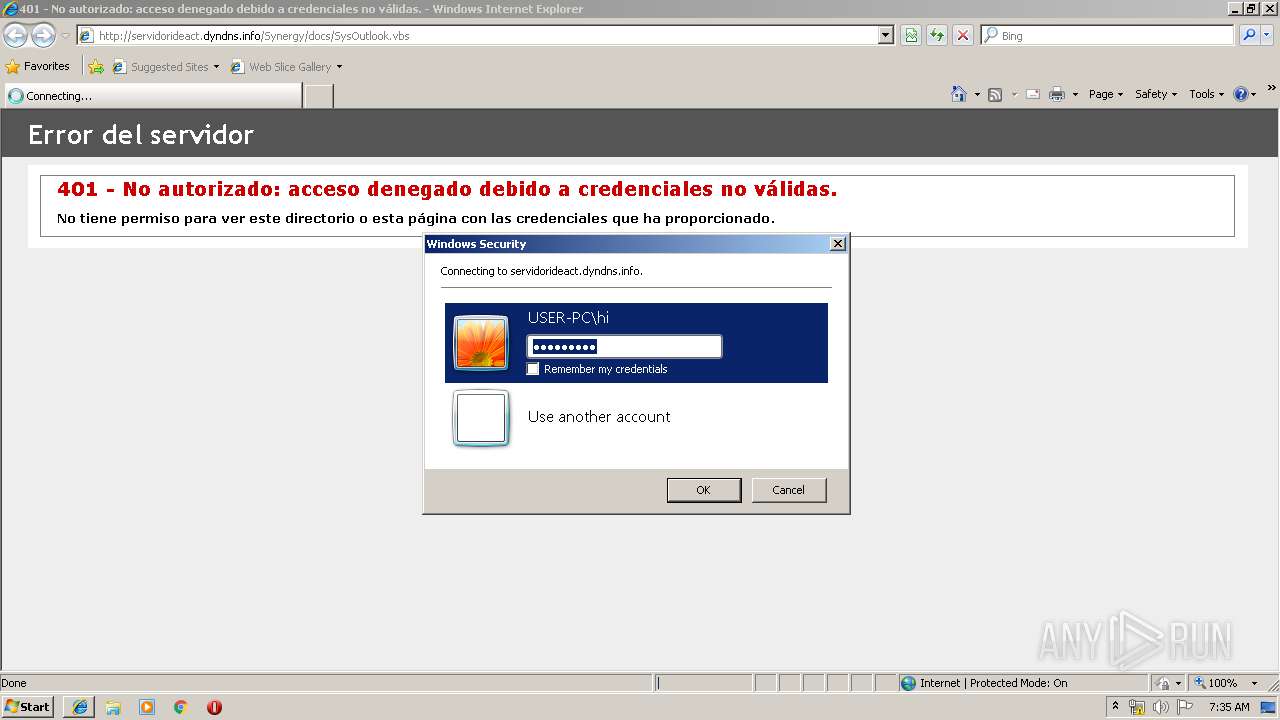Expand the Web Slice Gallery dropdown arrow

339,67
